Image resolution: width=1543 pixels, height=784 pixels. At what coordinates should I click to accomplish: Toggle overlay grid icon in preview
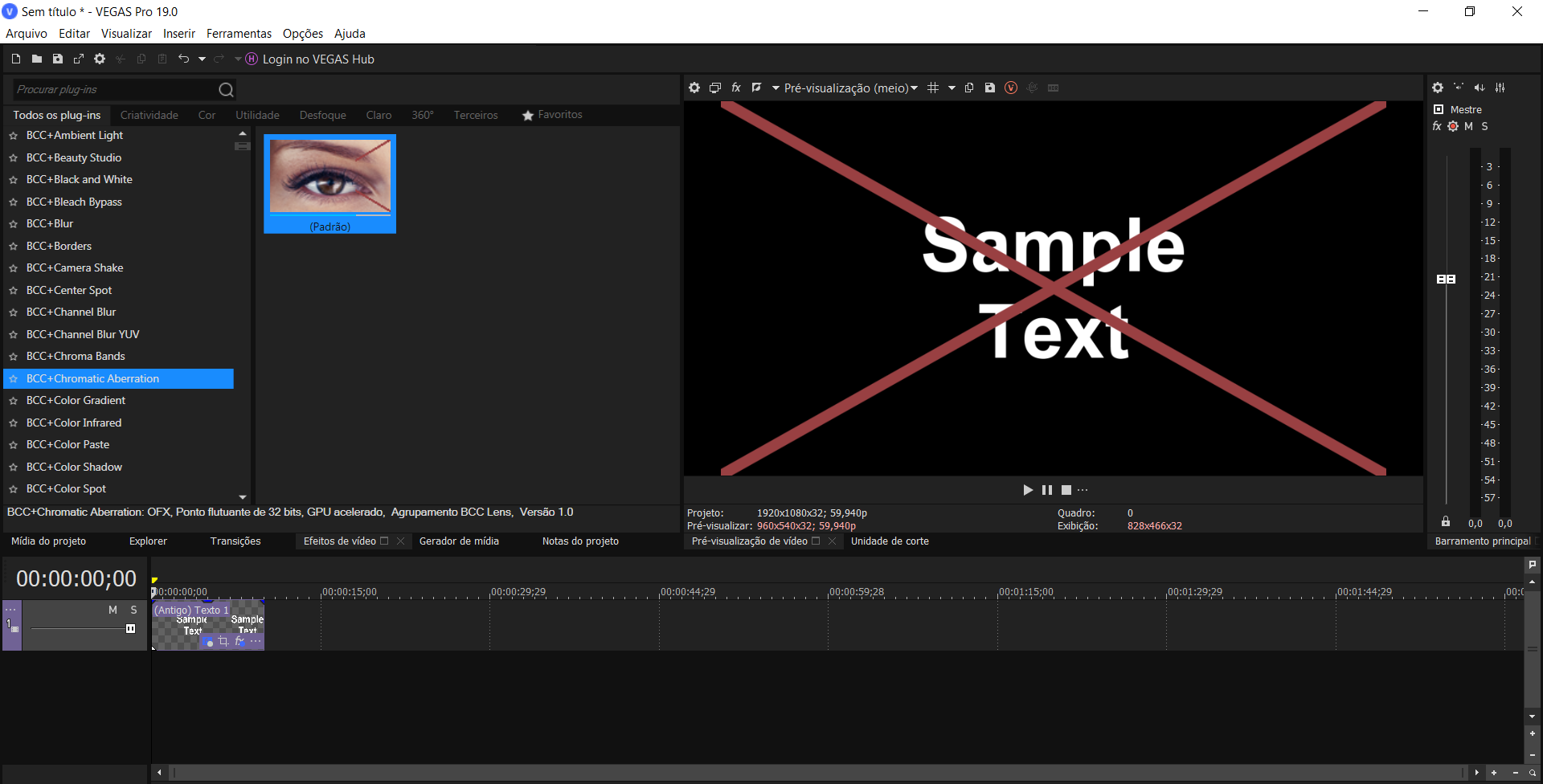(933, 88)
